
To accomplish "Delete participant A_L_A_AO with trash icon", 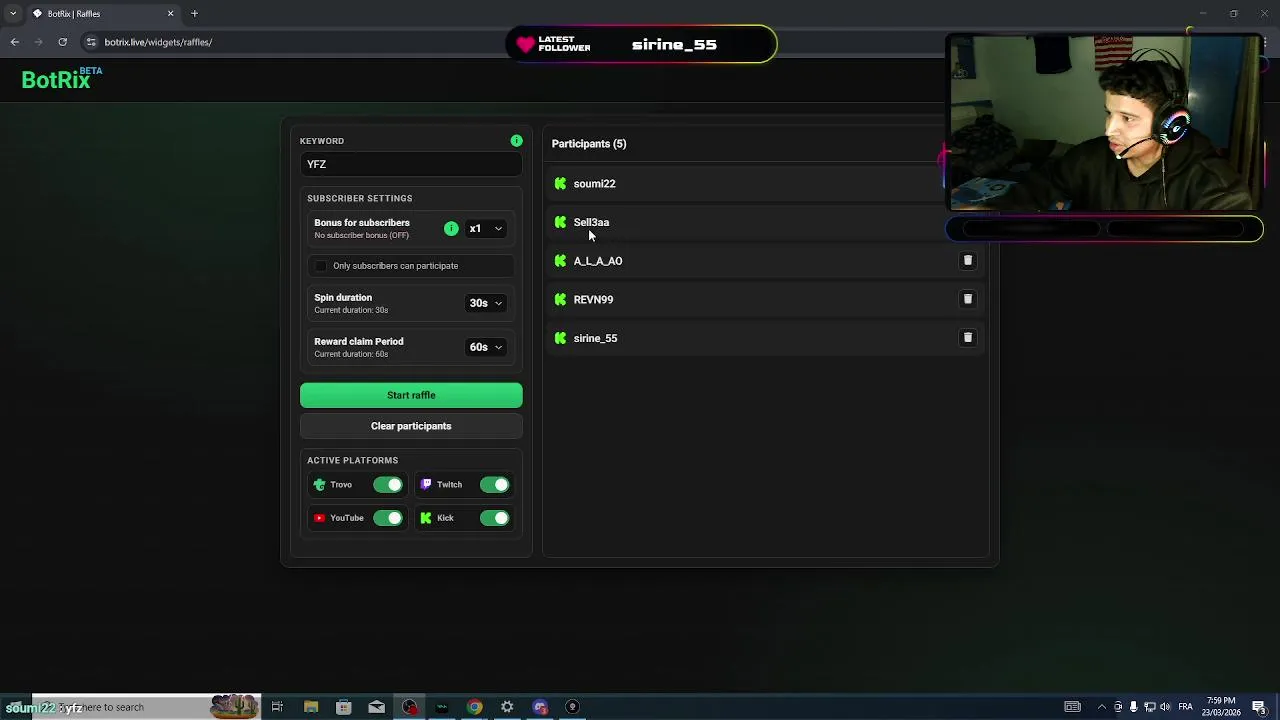I will (967, 261).
